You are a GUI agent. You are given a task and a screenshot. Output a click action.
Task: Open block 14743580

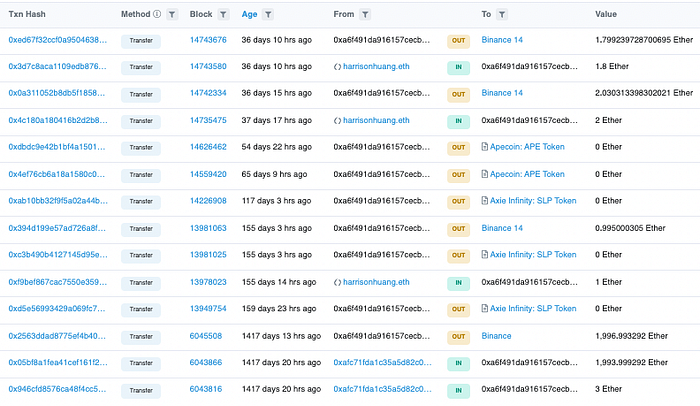(208, 66)
